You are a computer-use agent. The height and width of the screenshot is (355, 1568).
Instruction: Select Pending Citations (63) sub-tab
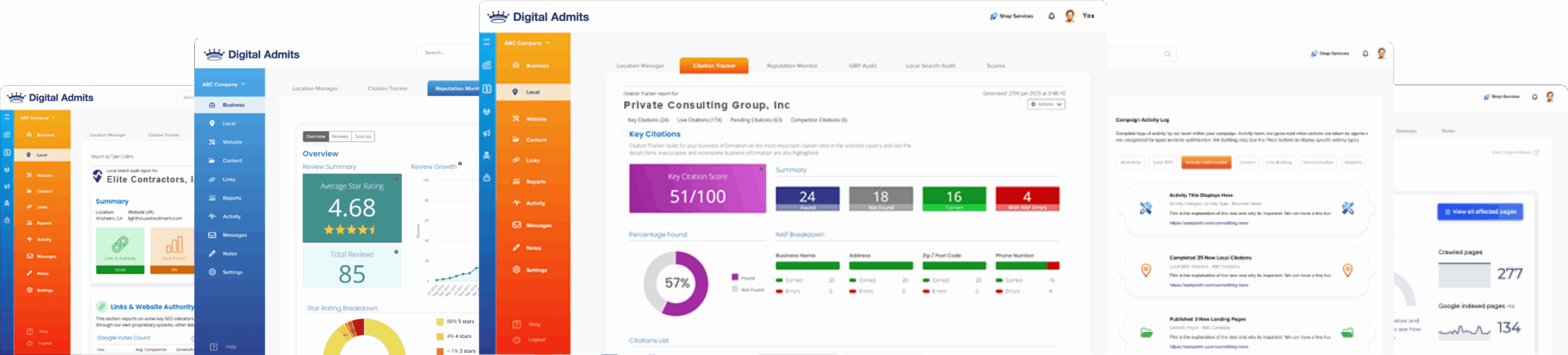point(756,120)
